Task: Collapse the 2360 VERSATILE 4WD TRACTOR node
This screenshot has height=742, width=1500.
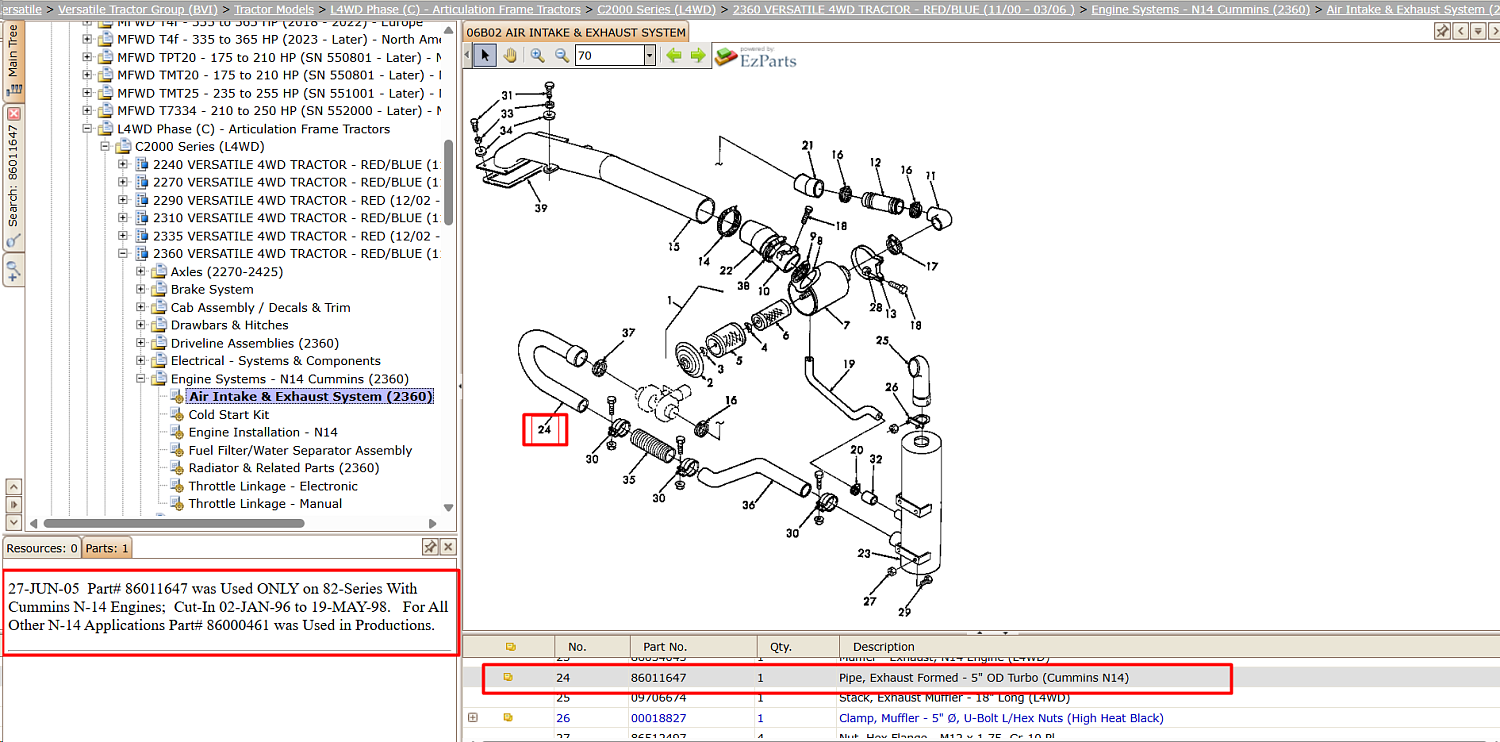Action: [x=123, y=254]
